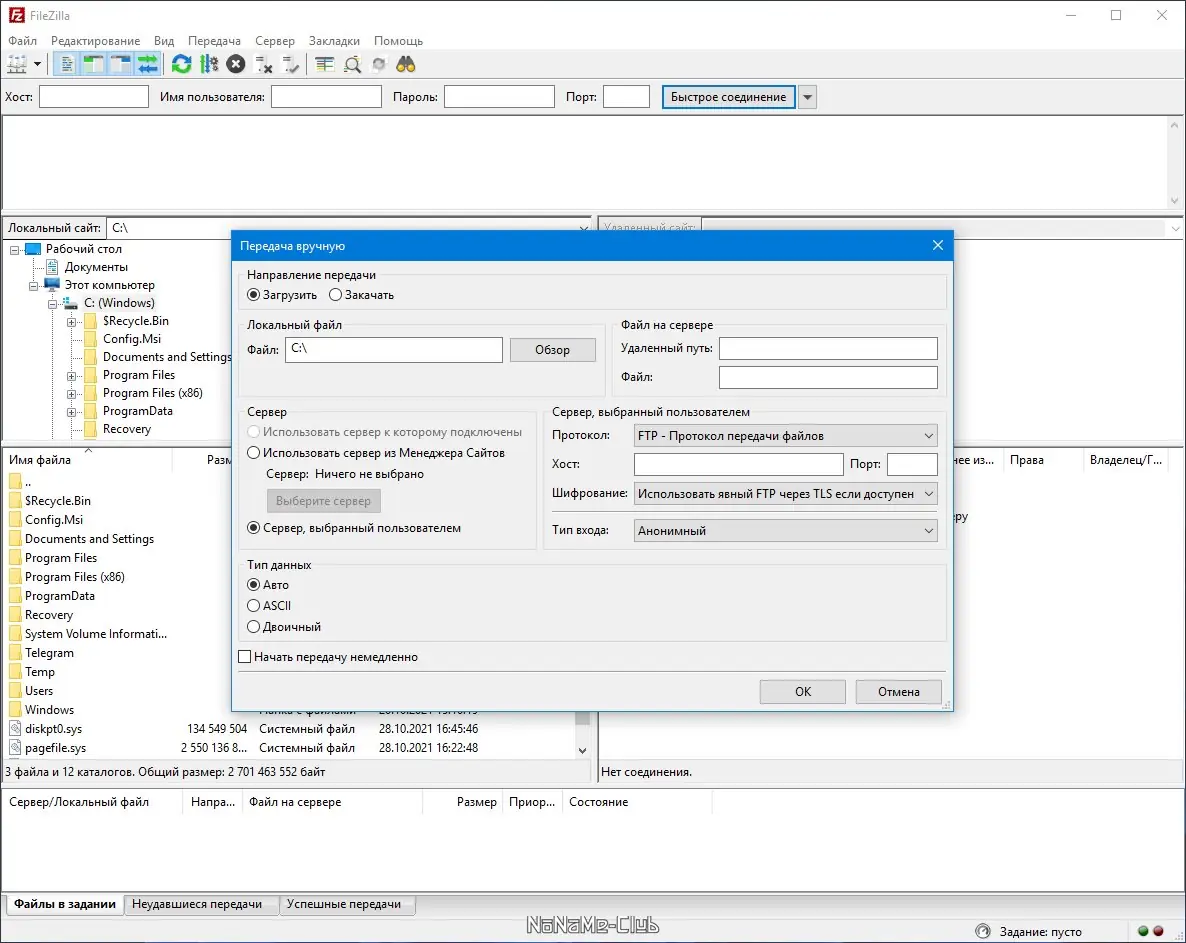Expand Program Files tree node
This screenshot has width=1186, height=943.
[x=71, y=376]
